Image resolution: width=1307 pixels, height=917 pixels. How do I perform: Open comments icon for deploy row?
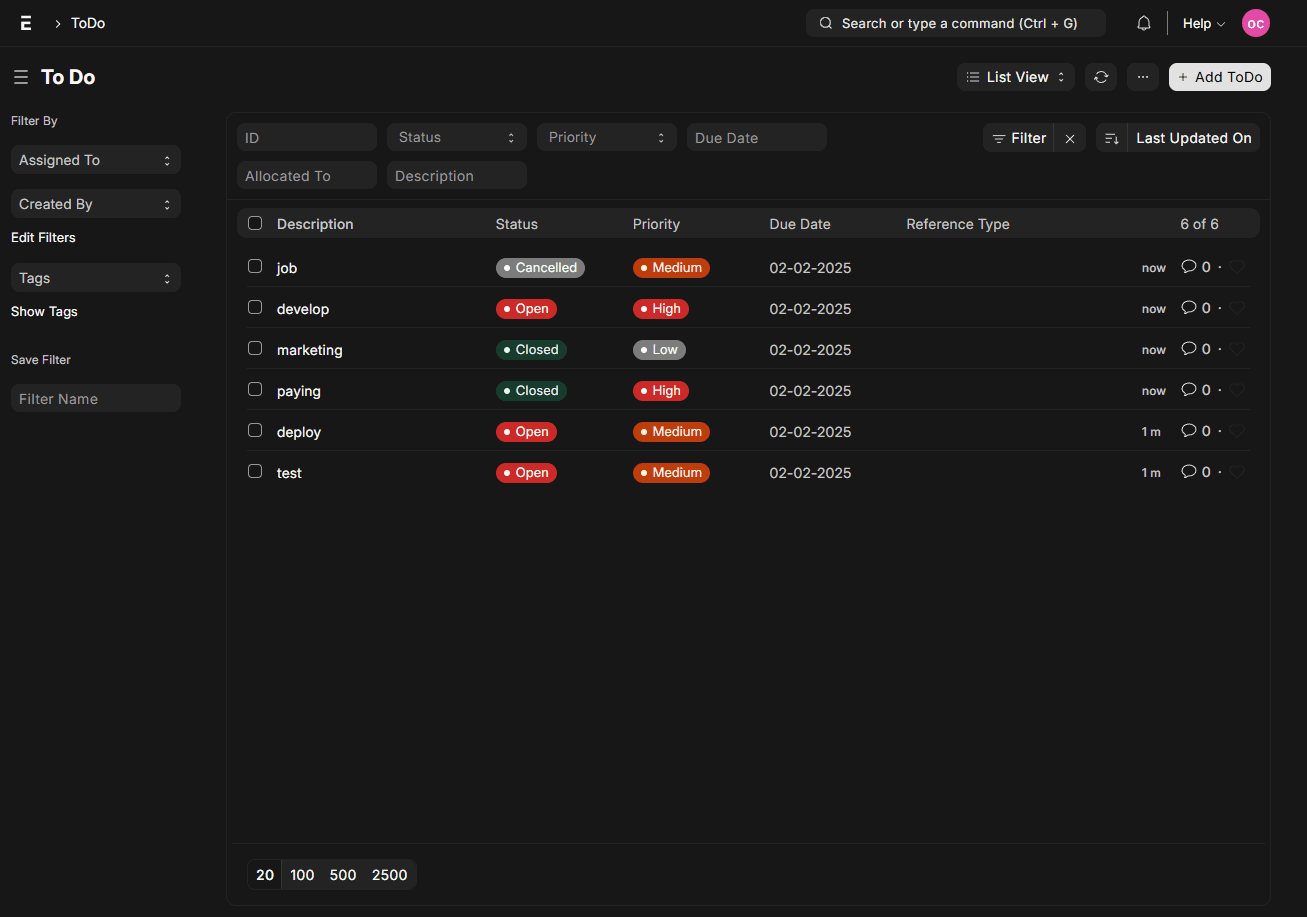[1189, 430]
